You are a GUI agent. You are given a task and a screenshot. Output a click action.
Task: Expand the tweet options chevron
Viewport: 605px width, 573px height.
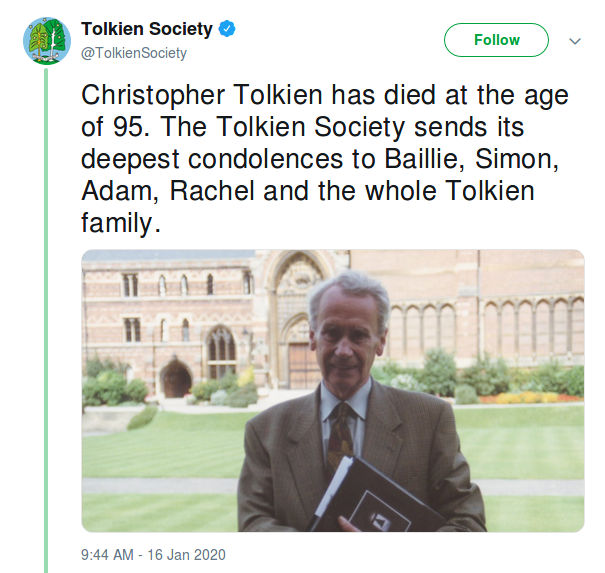point(575,41)
